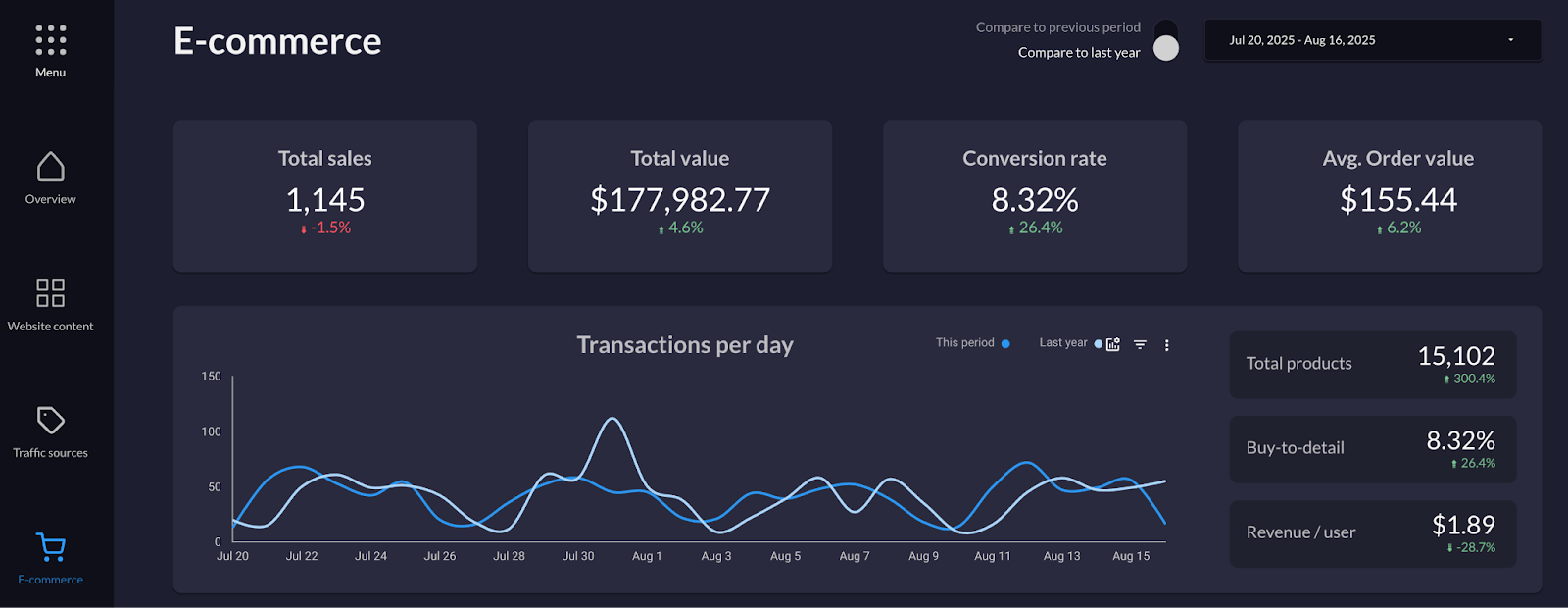Screen dimensions: 1568x608
Task: Select 'Compare to previous period' option
Action: coord(1057,27)
